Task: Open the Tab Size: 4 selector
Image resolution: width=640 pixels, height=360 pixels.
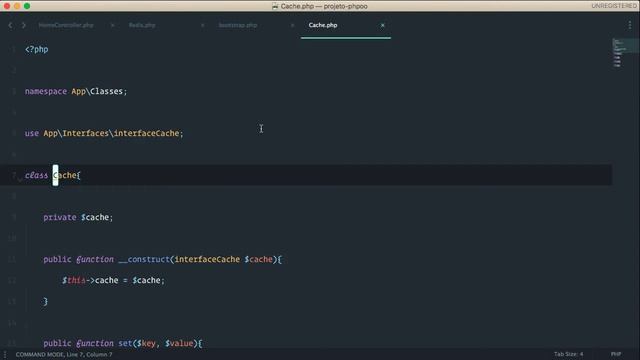Action: (569, 354)
